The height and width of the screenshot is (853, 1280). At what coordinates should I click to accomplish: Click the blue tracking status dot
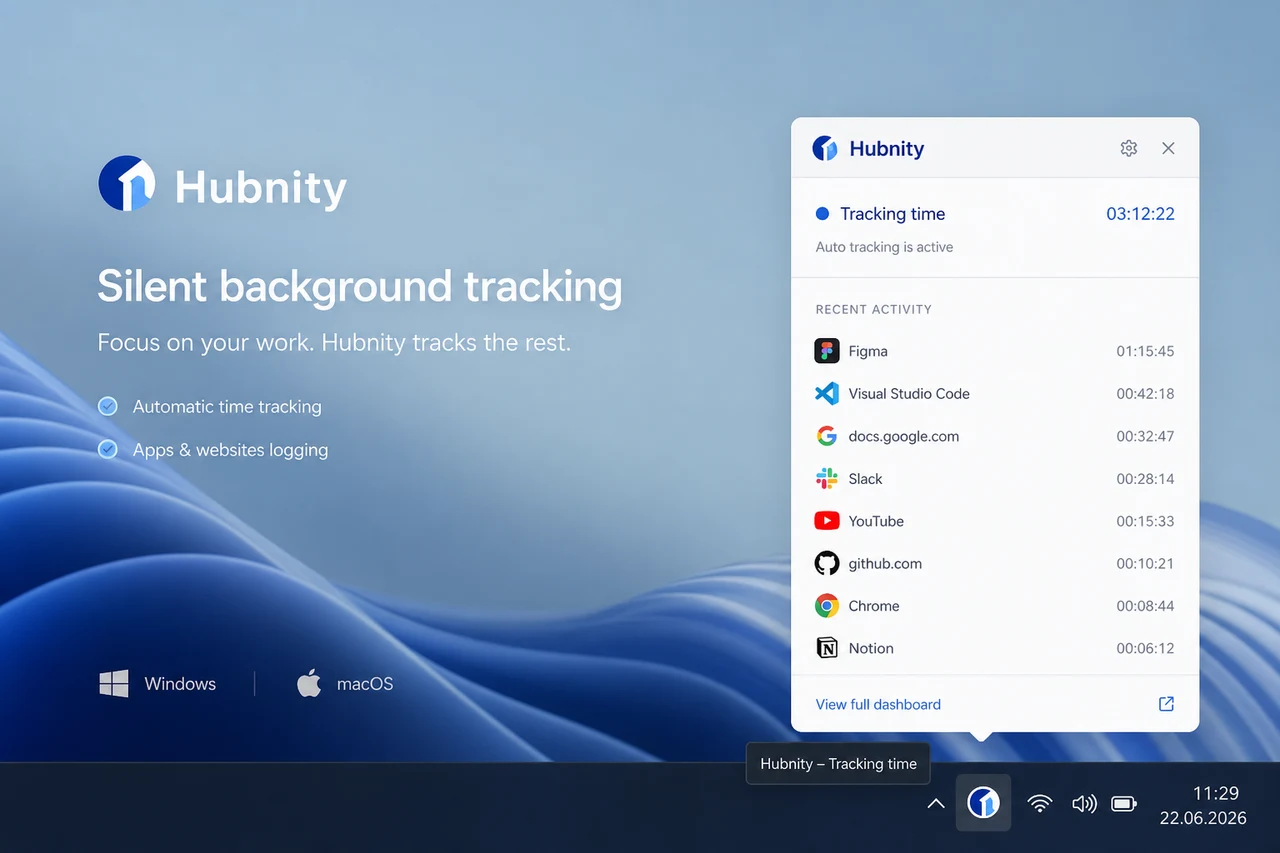pos(823,213)
